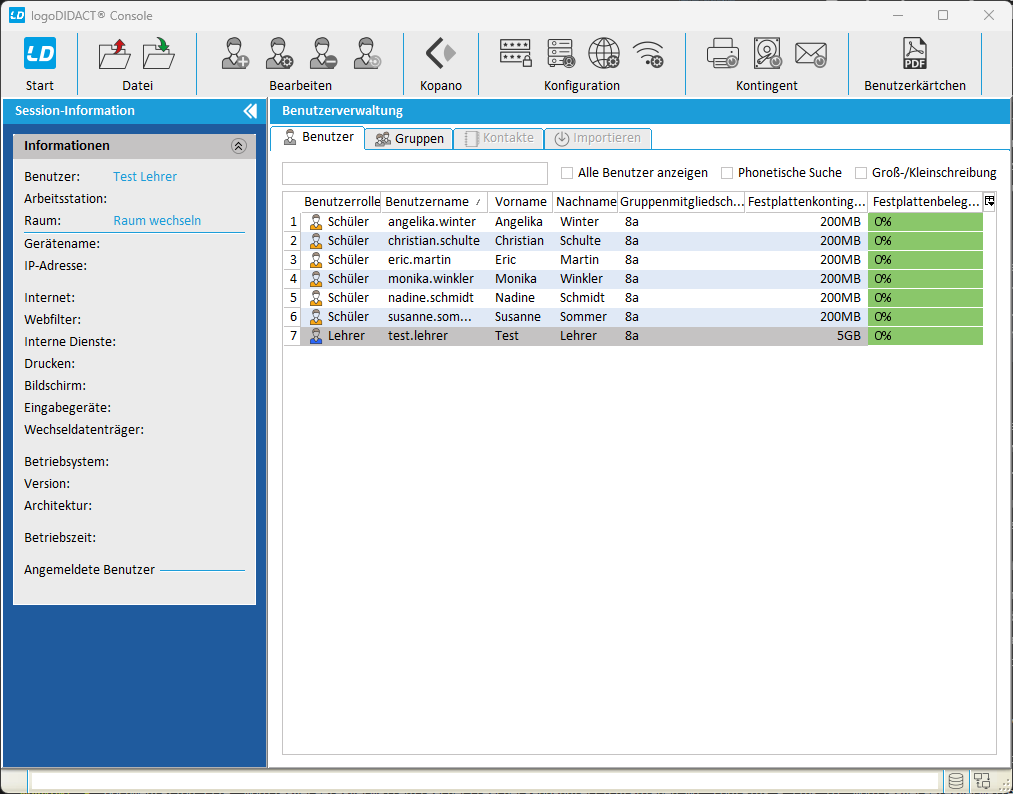Toggle Phonetische Suche checkbox
Screen dimensions: 1013x794
(727, 173)
